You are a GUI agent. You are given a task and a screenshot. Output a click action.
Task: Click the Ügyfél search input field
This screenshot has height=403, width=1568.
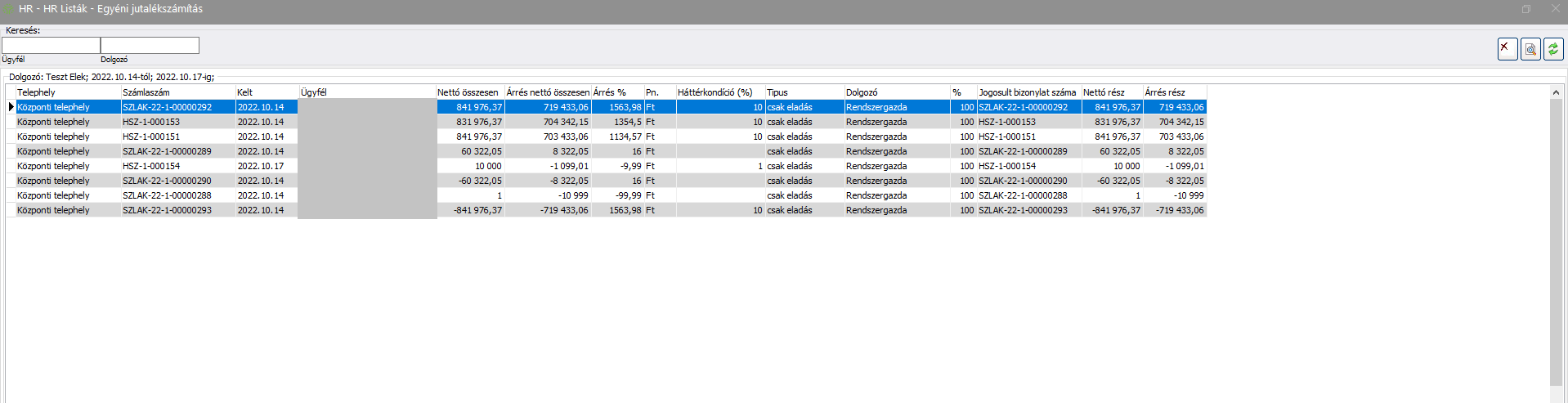(51, 46)
